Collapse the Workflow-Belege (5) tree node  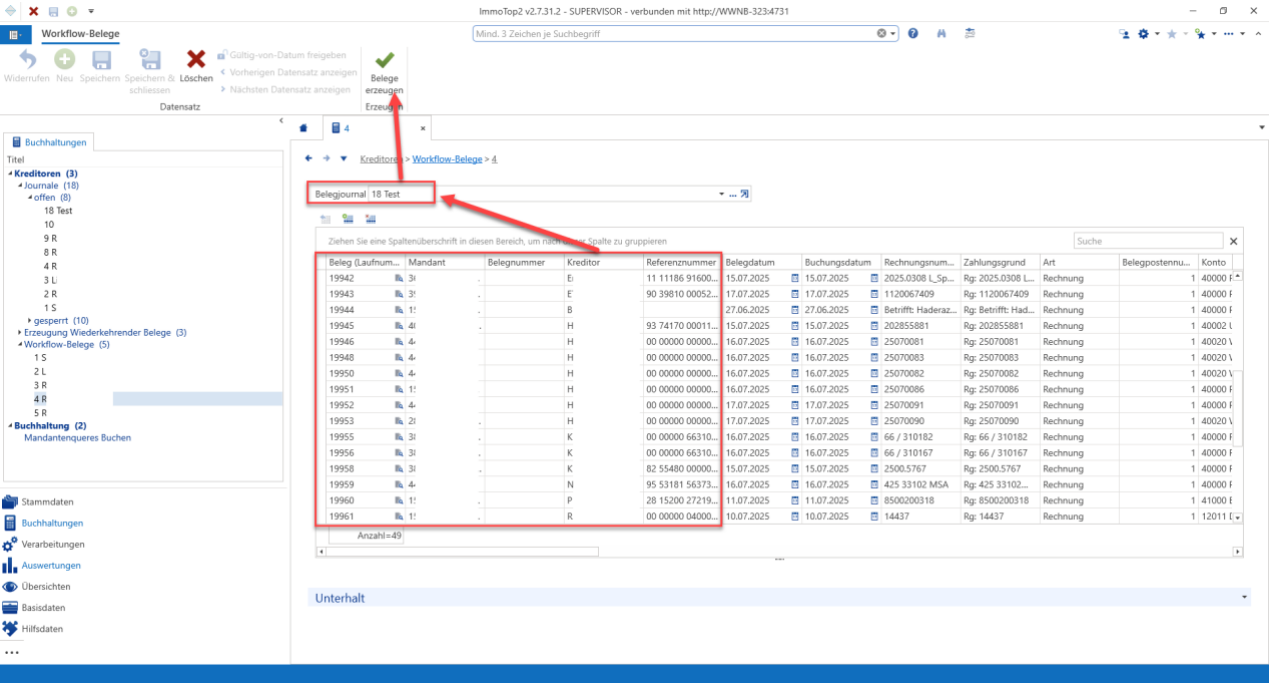(x=19, y=344)
